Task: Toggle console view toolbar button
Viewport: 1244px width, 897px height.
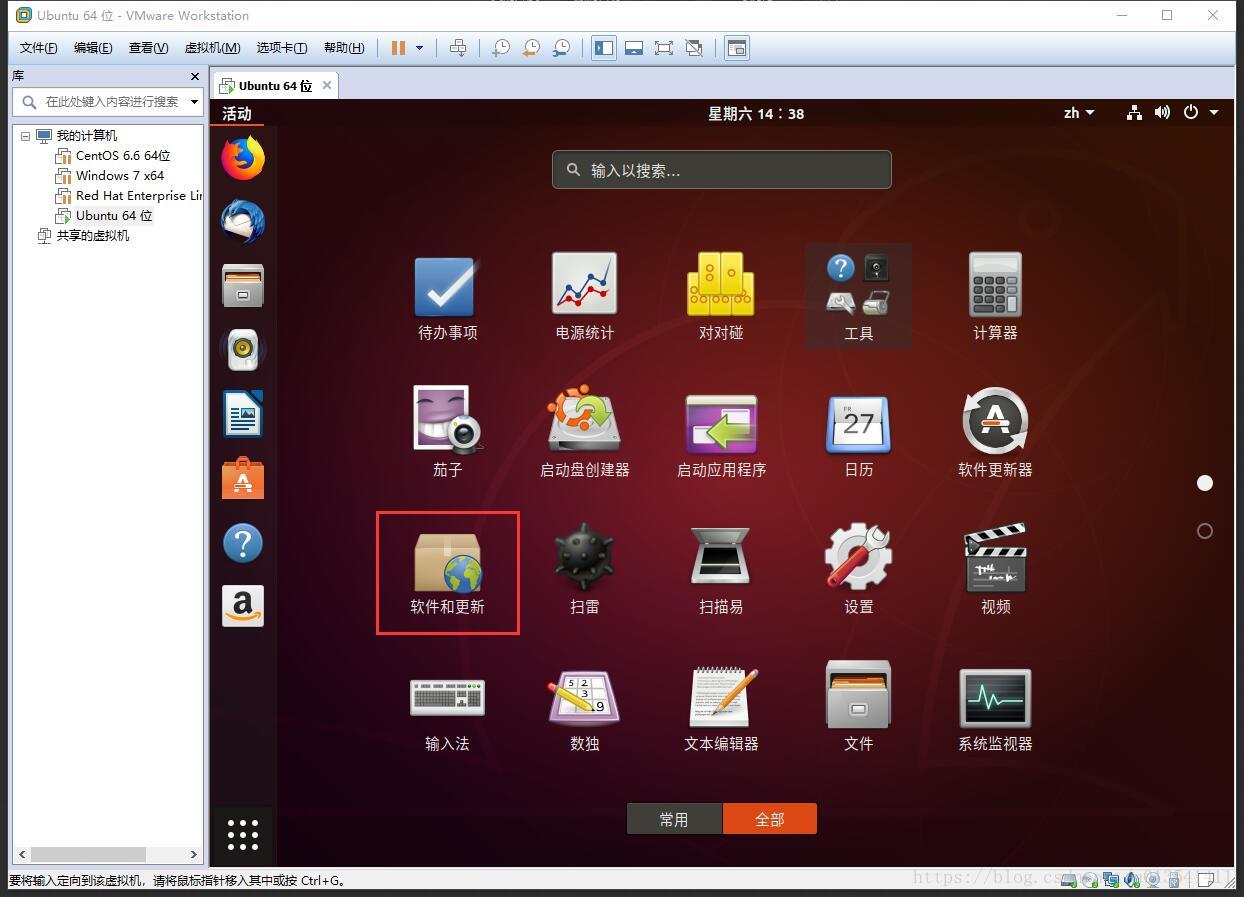Action: [x=737, y=48]
